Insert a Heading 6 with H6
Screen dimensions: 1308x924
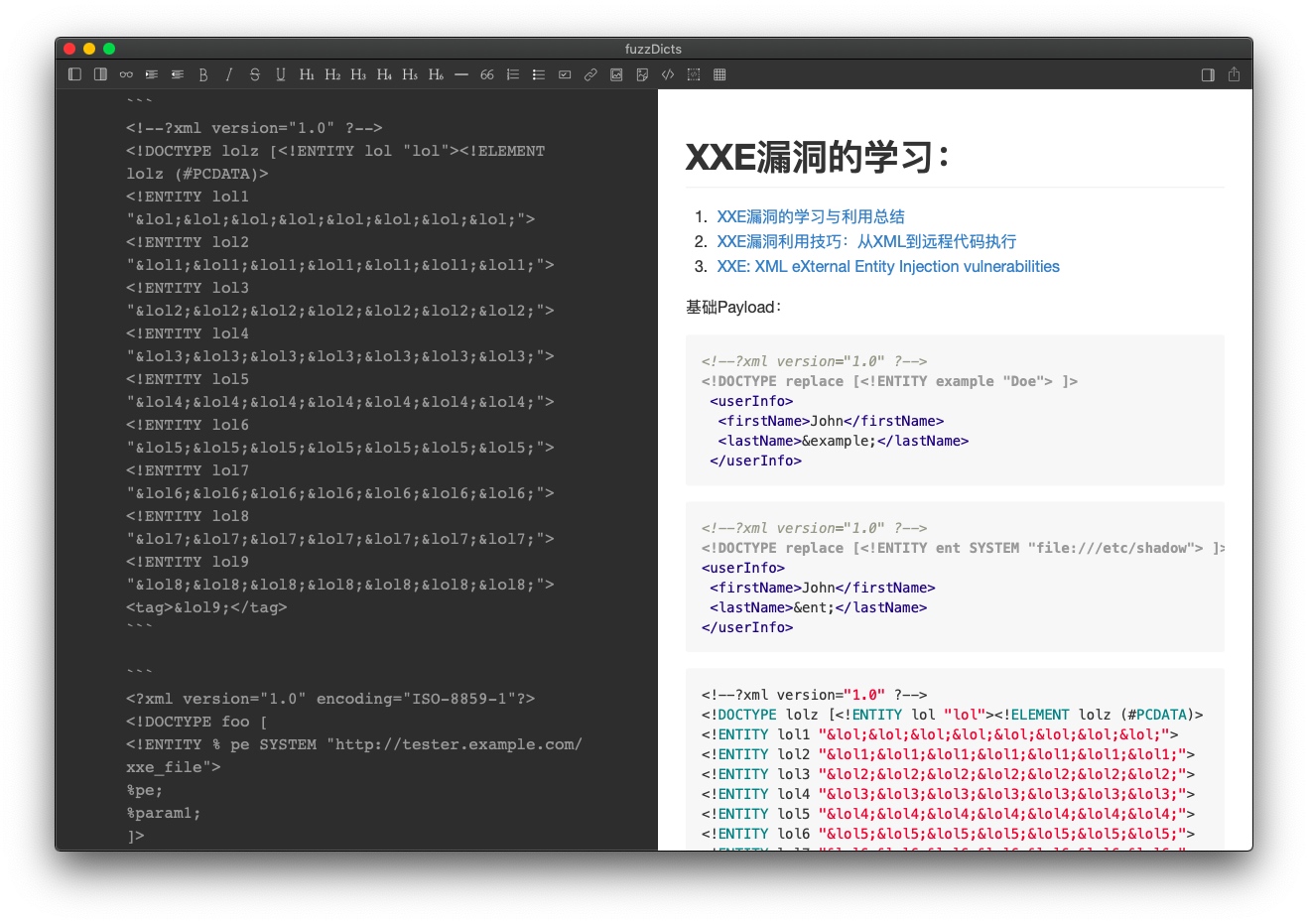(x=436, y=74)
